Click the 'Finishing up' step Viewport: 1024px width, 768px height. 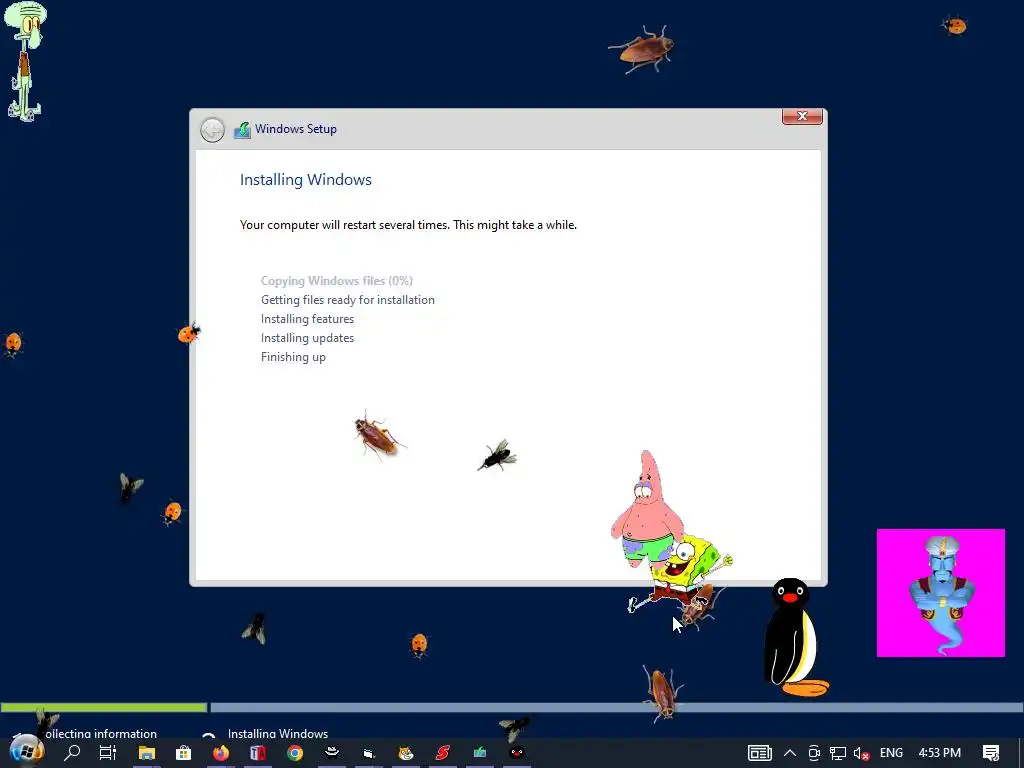[x=293, y=357]
